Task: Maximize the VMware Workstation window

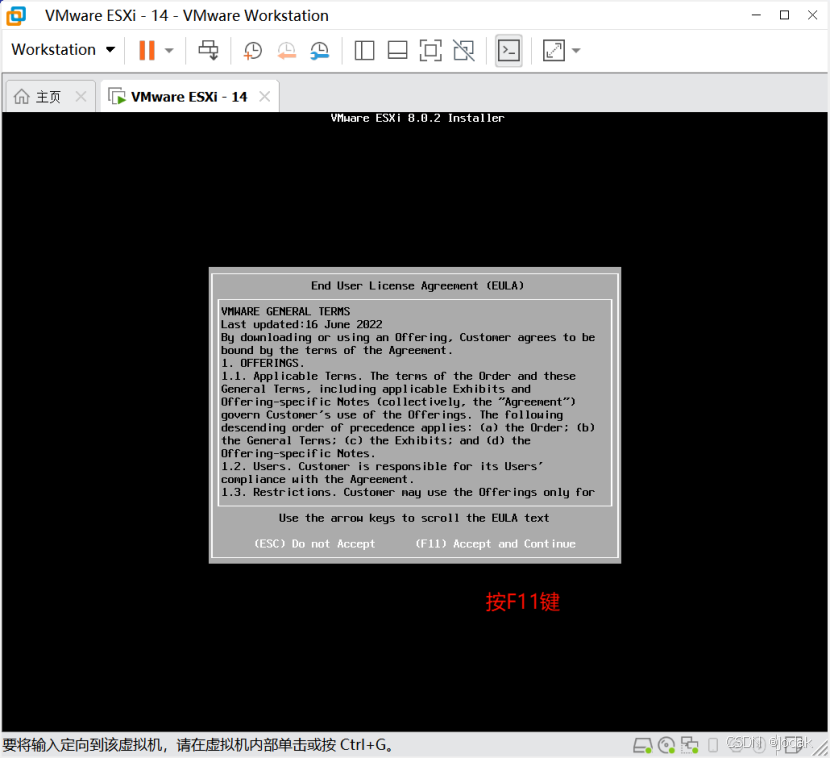Action: [784, 15]
